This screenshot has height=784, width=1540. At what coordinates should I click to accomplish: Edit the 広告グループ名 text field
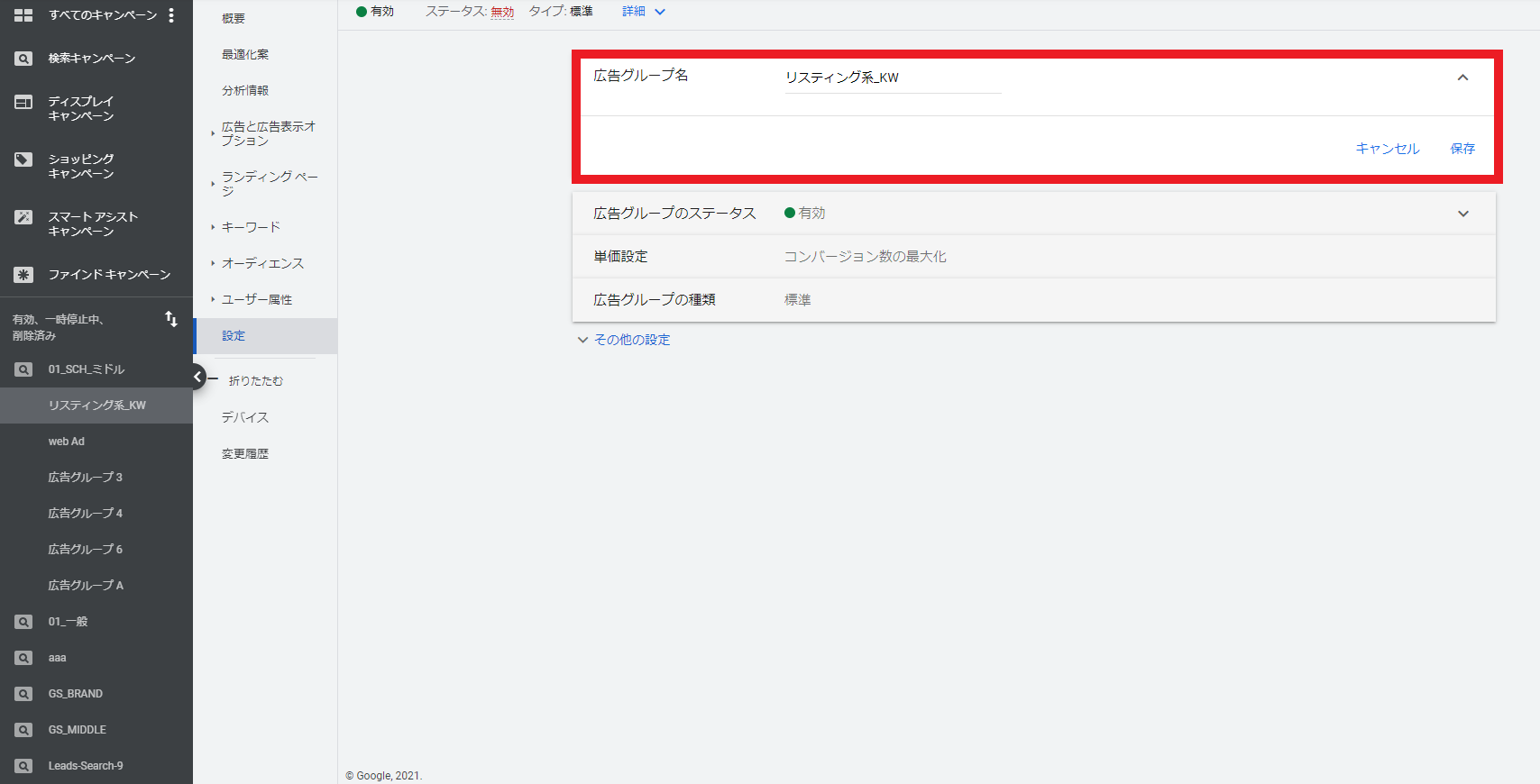[893, 77]
